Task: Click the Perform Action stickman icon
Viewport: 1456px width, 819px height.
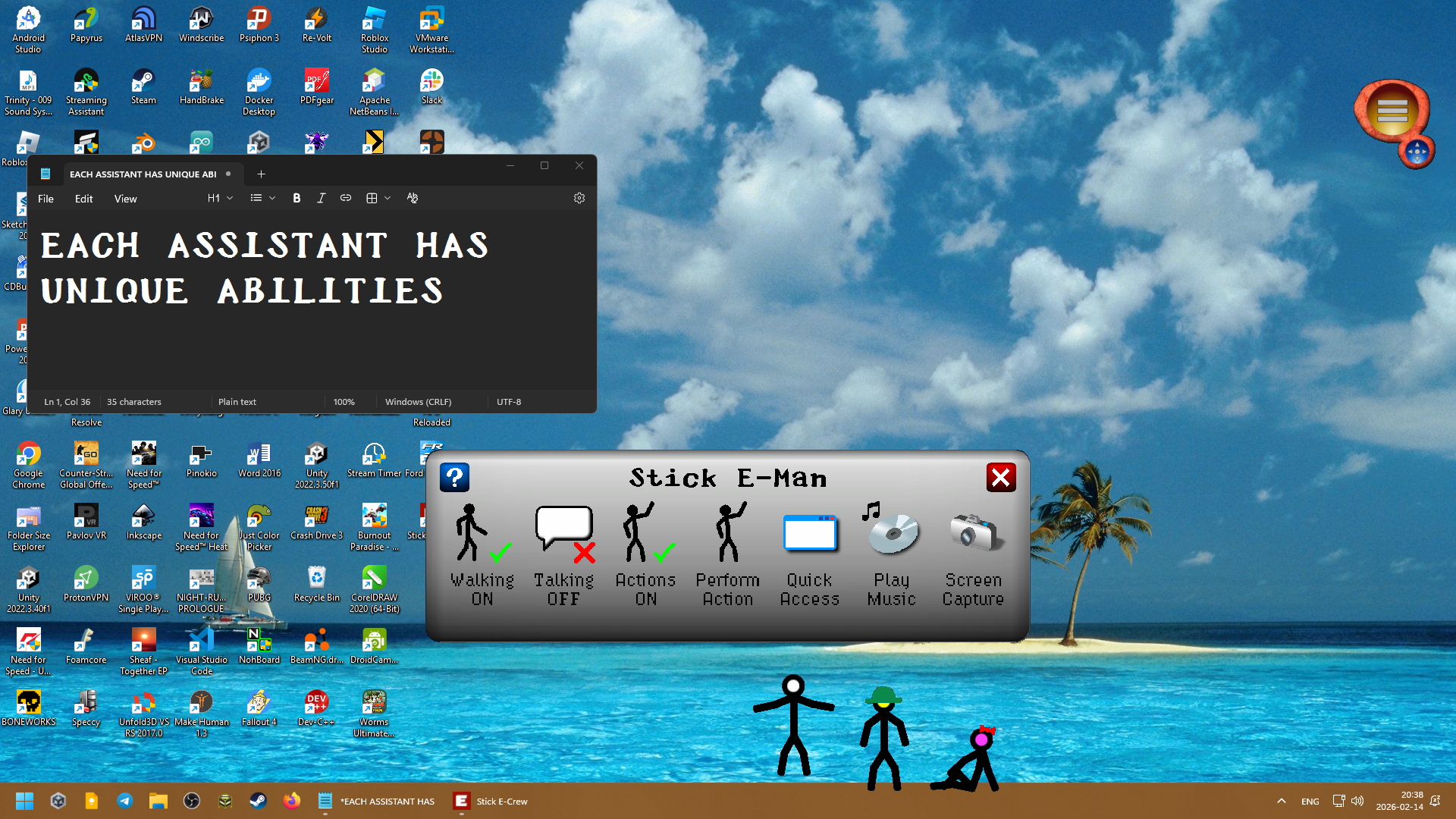Action: coord(728,533)
